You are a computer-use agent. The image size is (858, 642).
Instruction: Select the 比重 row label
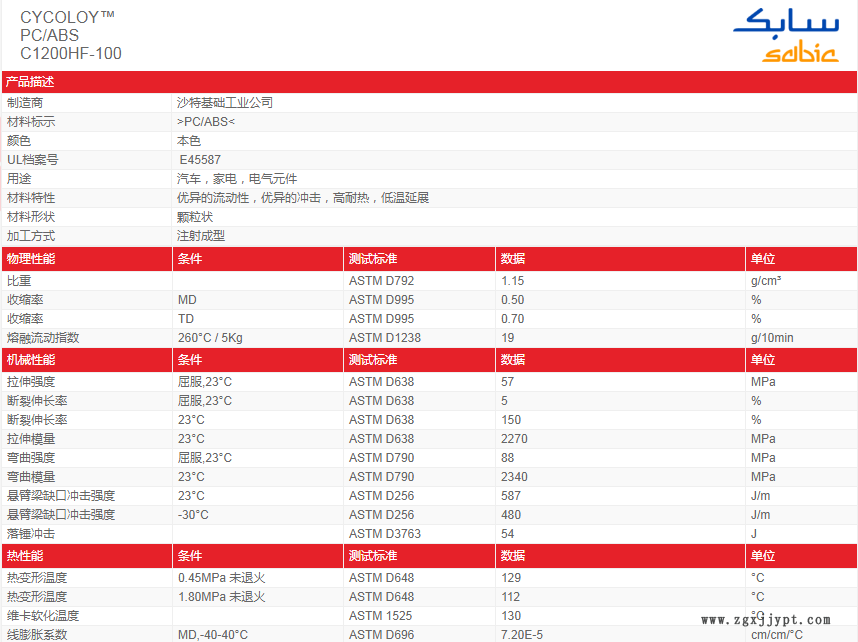coord(19,281)
